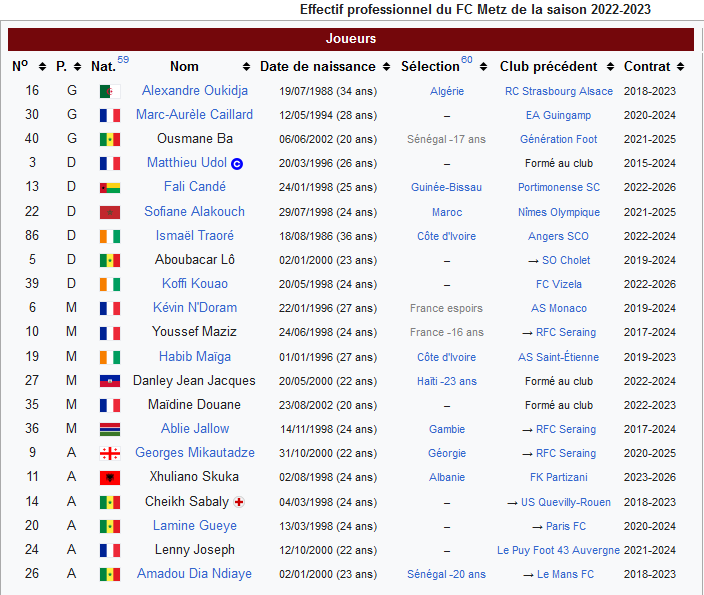Sort by Sélection column arrows

coord(484,67)
